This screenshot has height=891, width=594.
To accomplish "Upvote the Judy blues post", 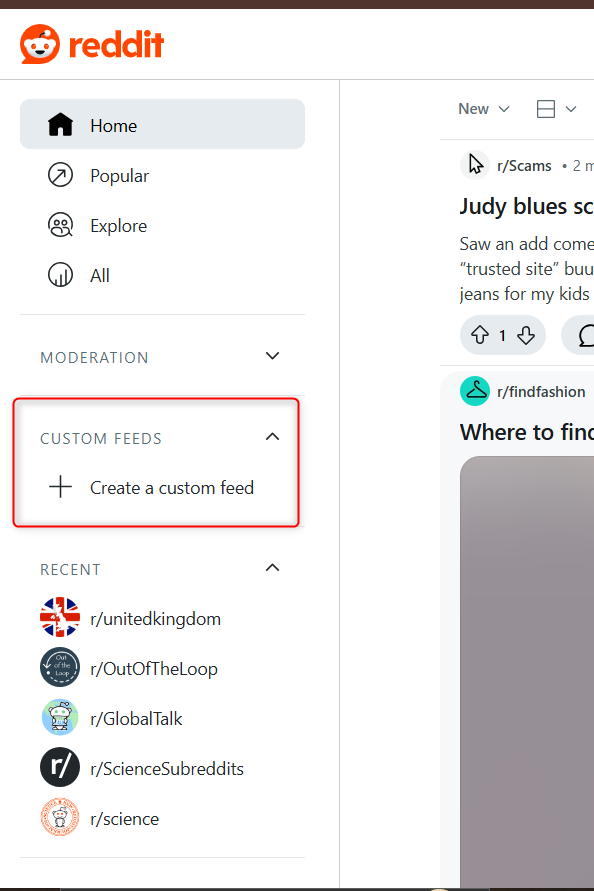I will click(481, 335).
